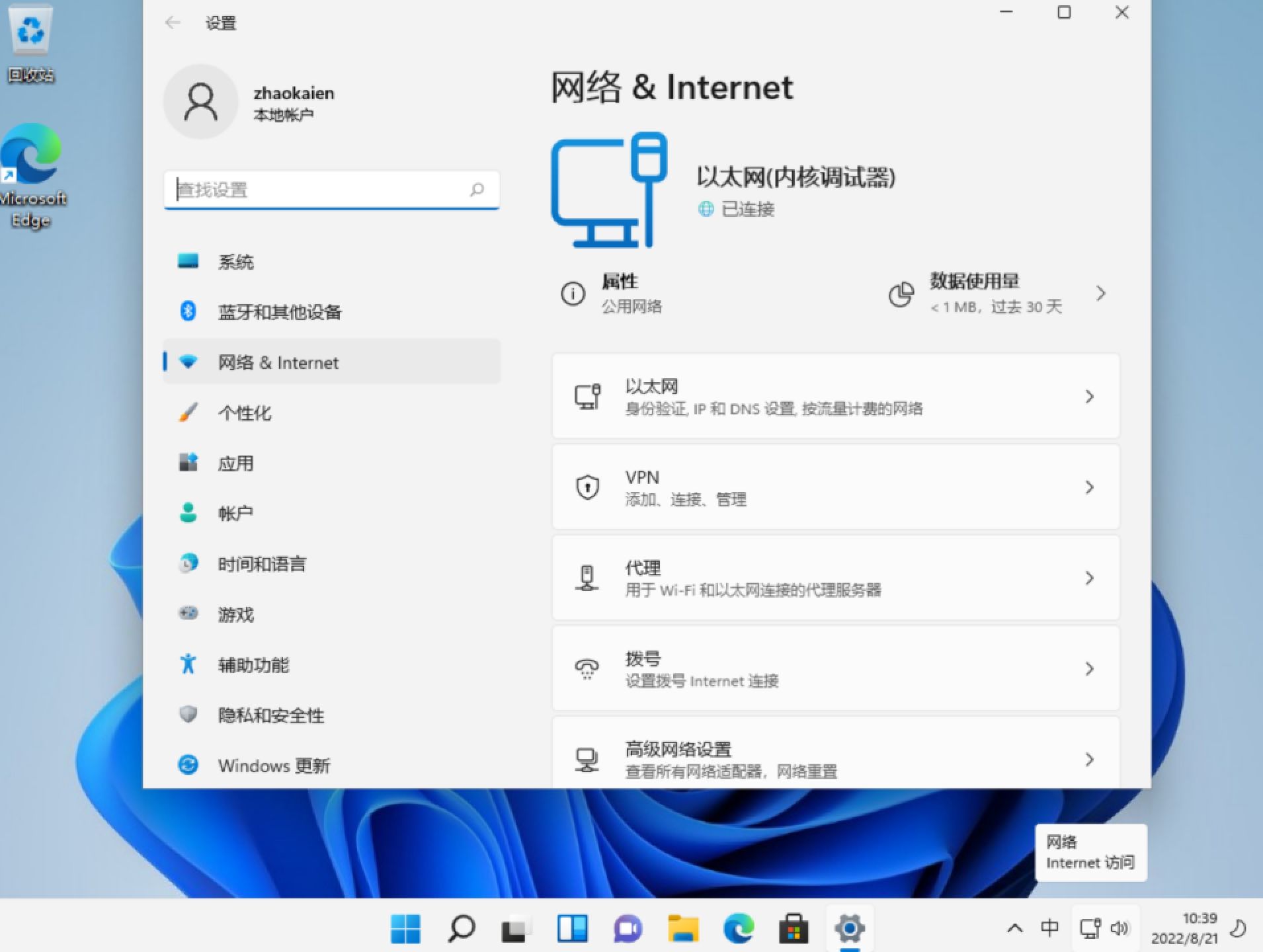The height and width of the screenshot is (952, 1263).
Task: Launch Microsoft Edge from the taskbar
Action: point(737,928)
